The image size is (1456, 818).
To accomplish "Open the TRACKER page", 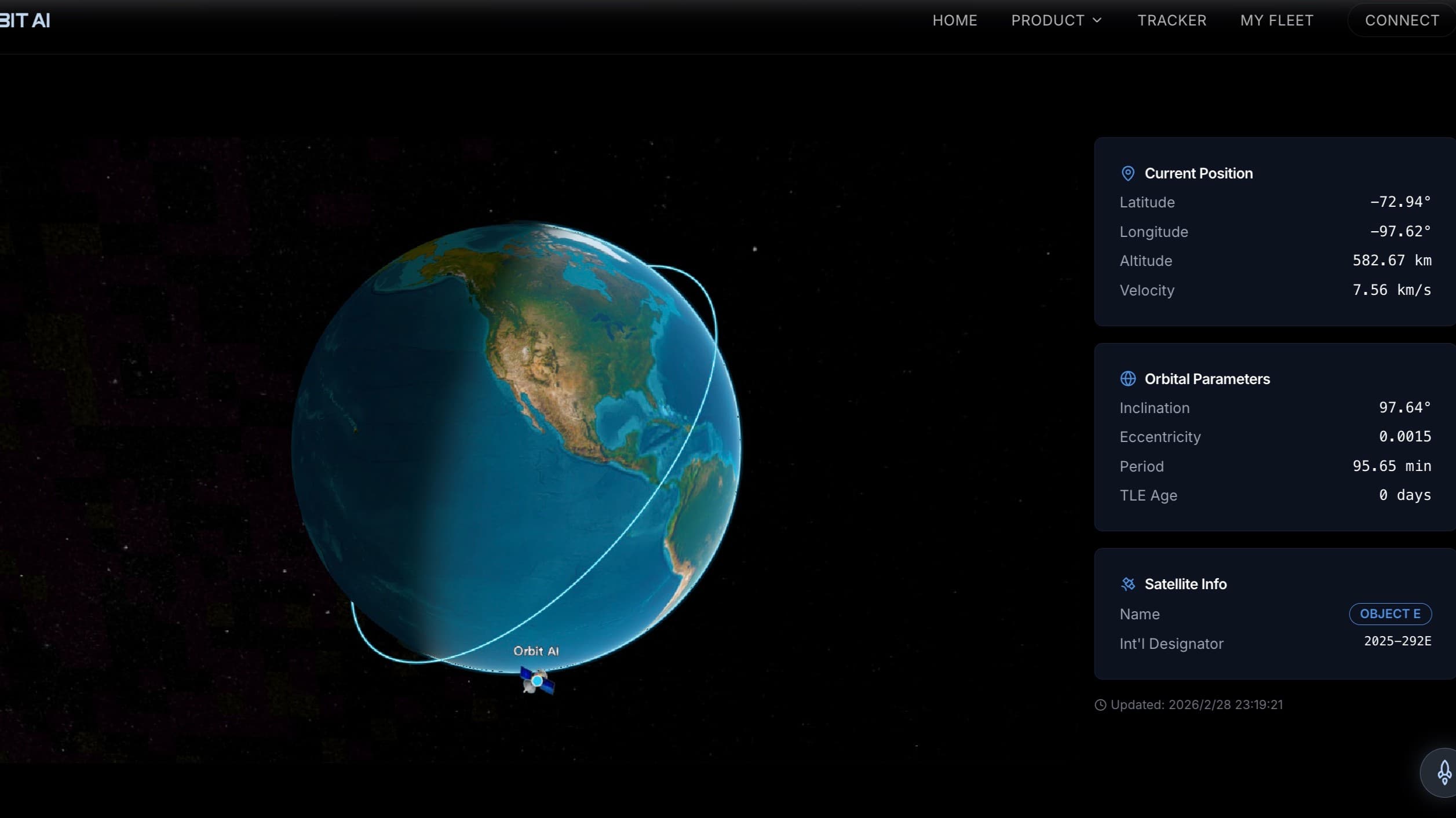I will coord(1172,20).
